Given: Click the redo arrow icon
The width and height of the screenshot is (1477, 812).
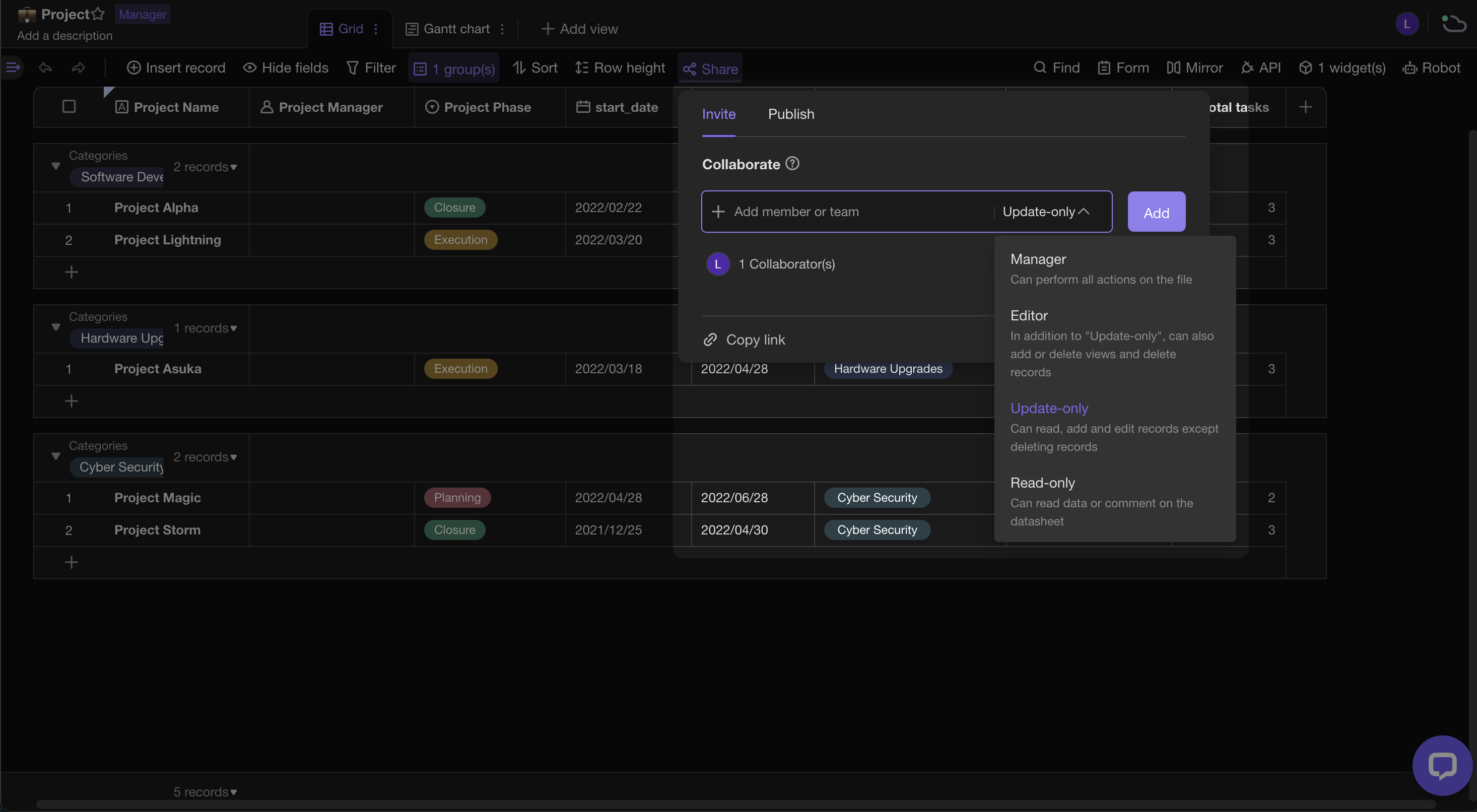Looking at the screenshot, I should 79,67.
